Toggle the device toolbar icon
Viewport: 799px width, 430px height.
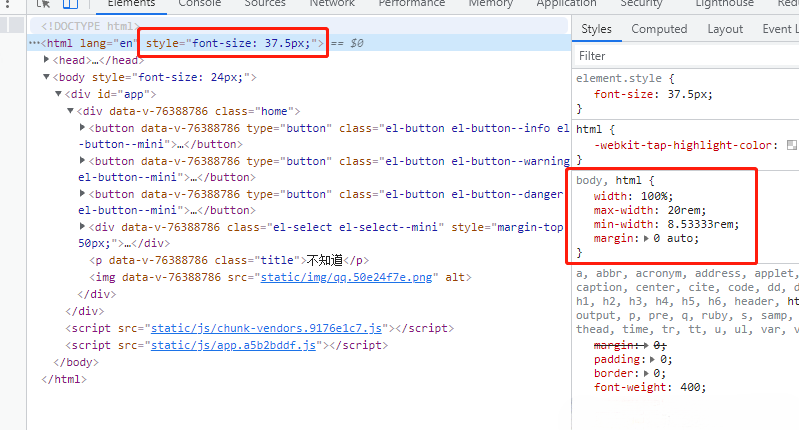click(70, 4)
